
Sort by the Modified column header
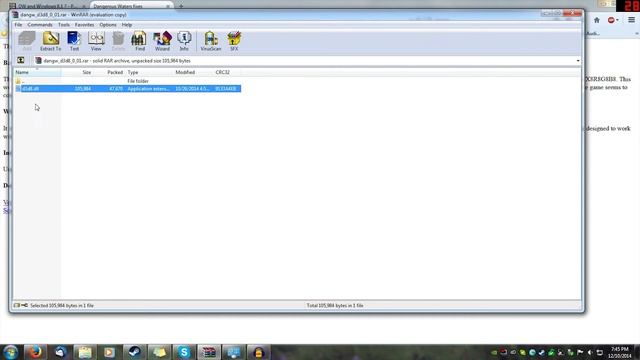tap(193, 72)
